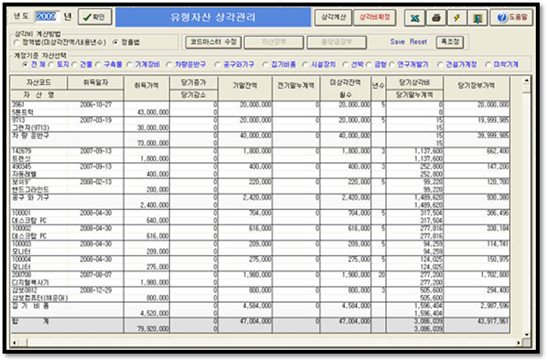Choose the 집기비품 asset category radio

coord(266,65)
